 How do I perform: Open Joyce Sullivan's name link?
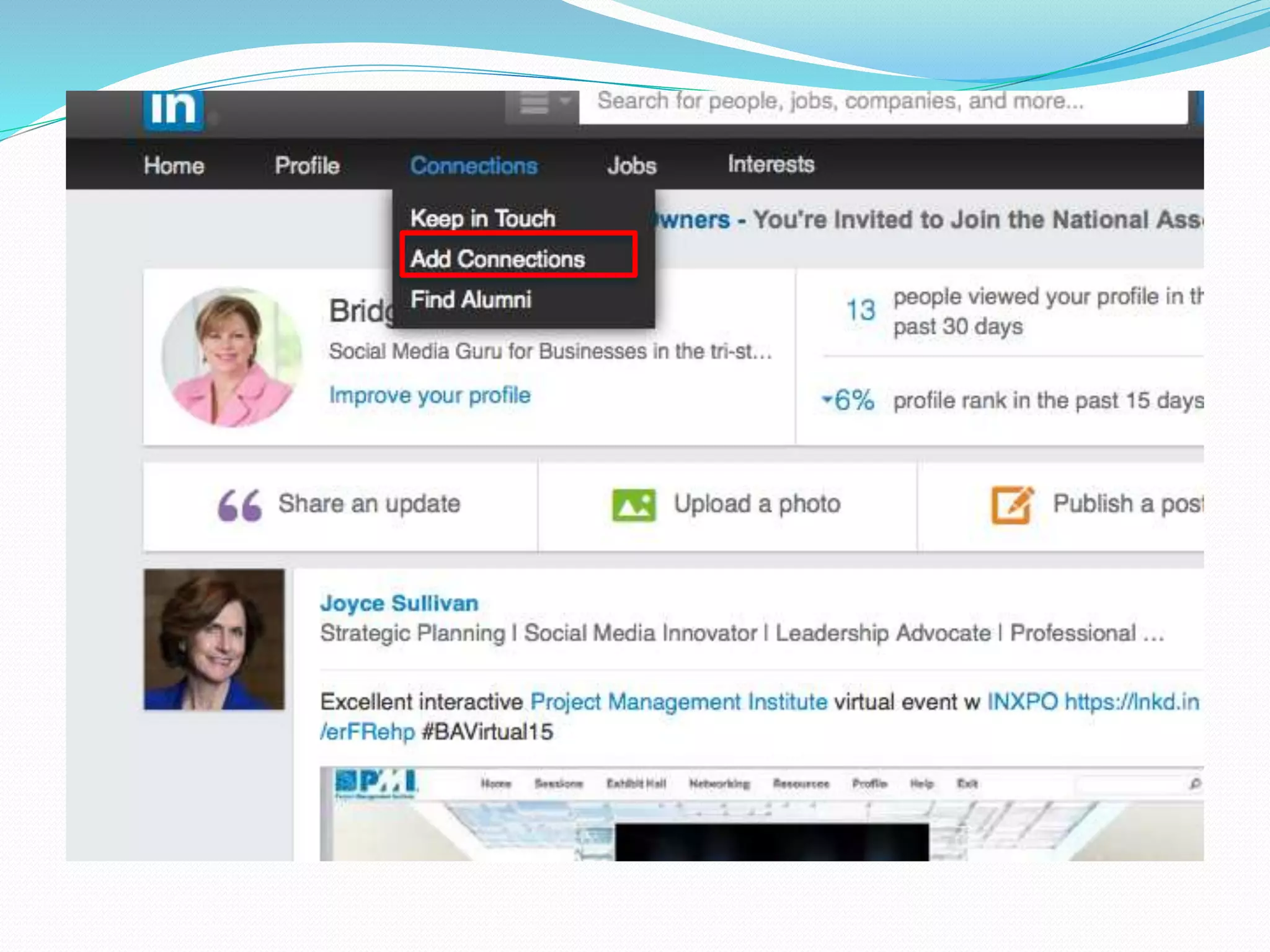(399, 603)
